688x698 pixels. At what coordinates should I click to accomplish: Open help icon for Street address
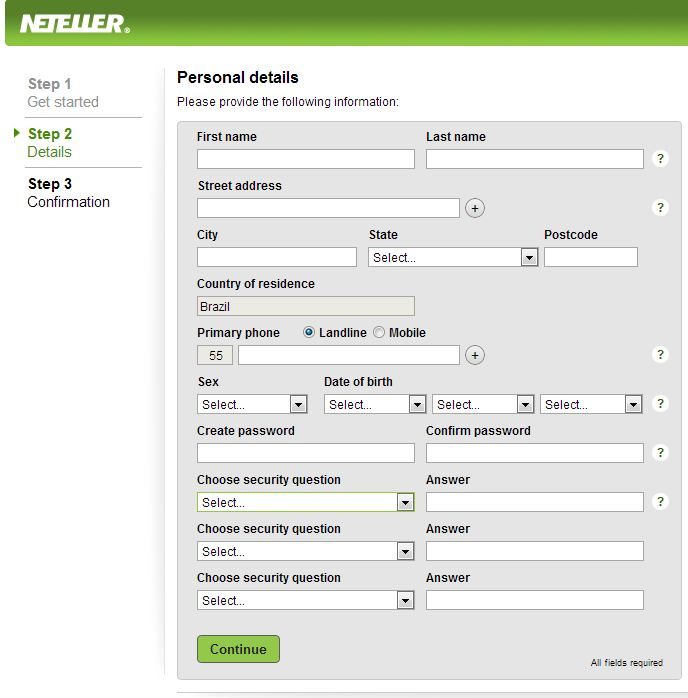pyautogui.click(x=660, y=207)
